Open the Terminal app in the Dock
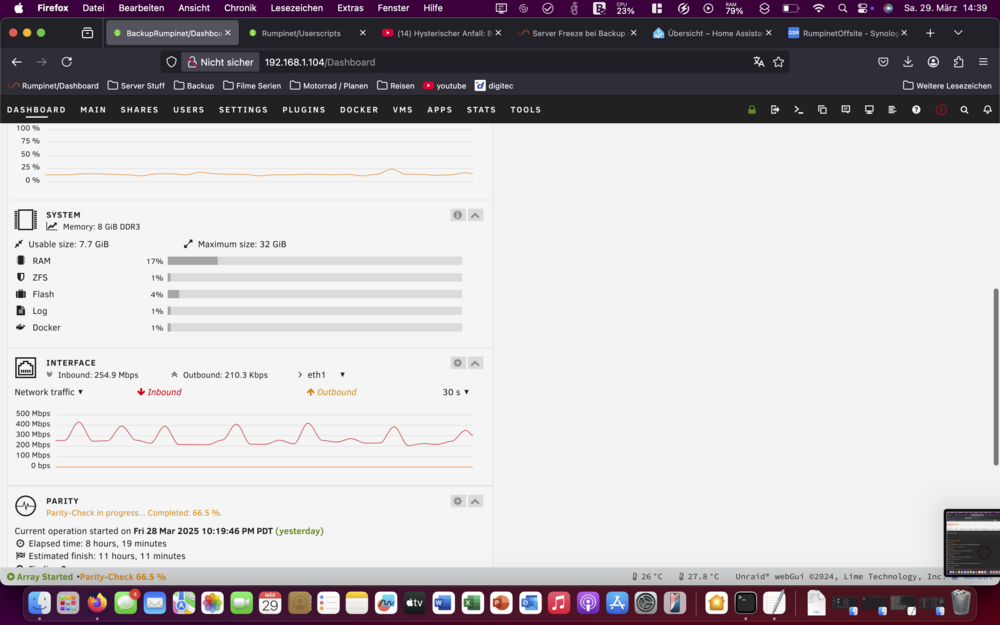 click(x=745, y=603)
